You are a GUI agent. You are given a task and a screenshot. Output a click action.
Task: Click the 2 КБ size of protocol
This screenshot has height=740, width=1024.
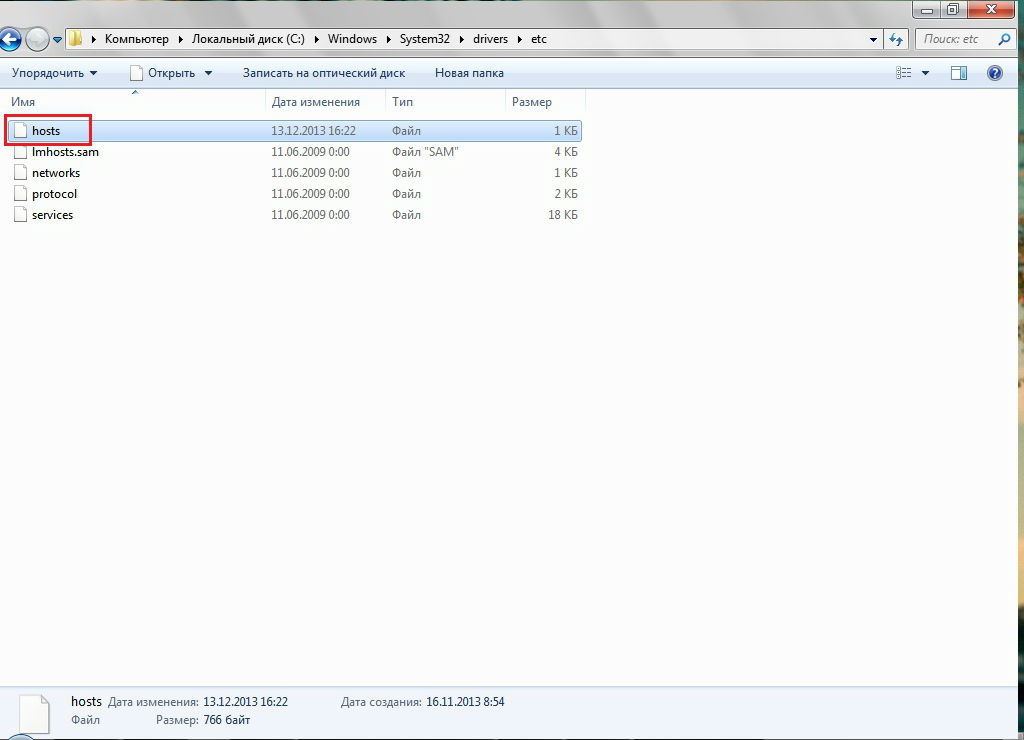coord(566,194)
